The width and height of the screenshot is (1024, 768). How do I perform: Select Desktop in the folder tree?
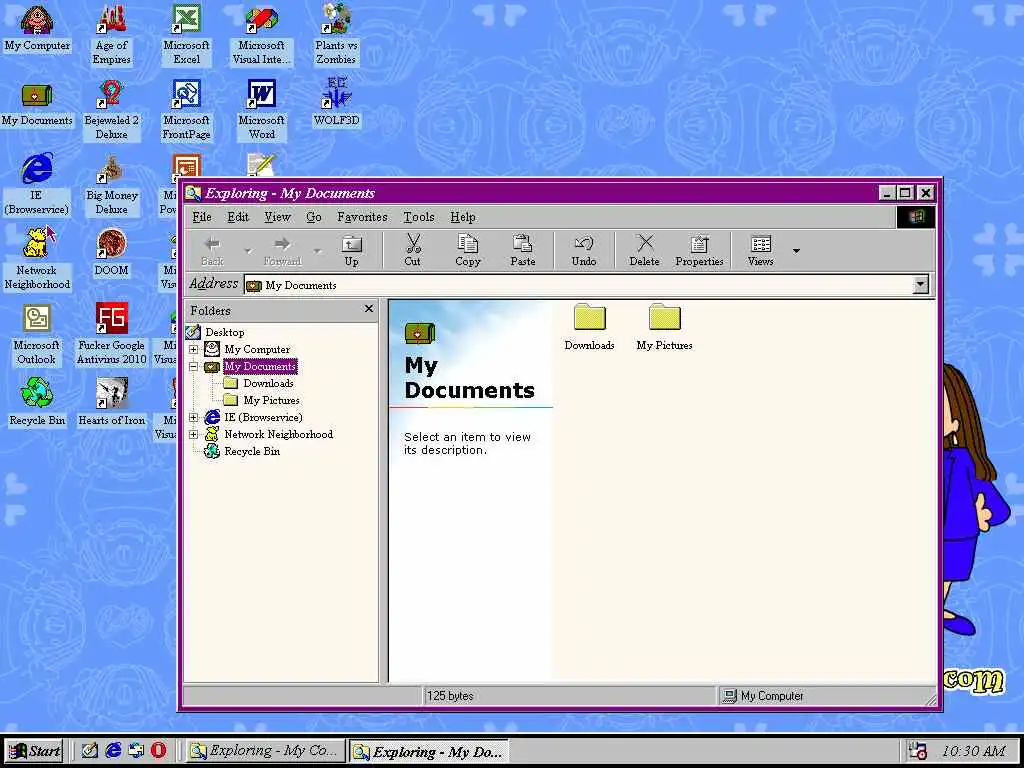225,332
